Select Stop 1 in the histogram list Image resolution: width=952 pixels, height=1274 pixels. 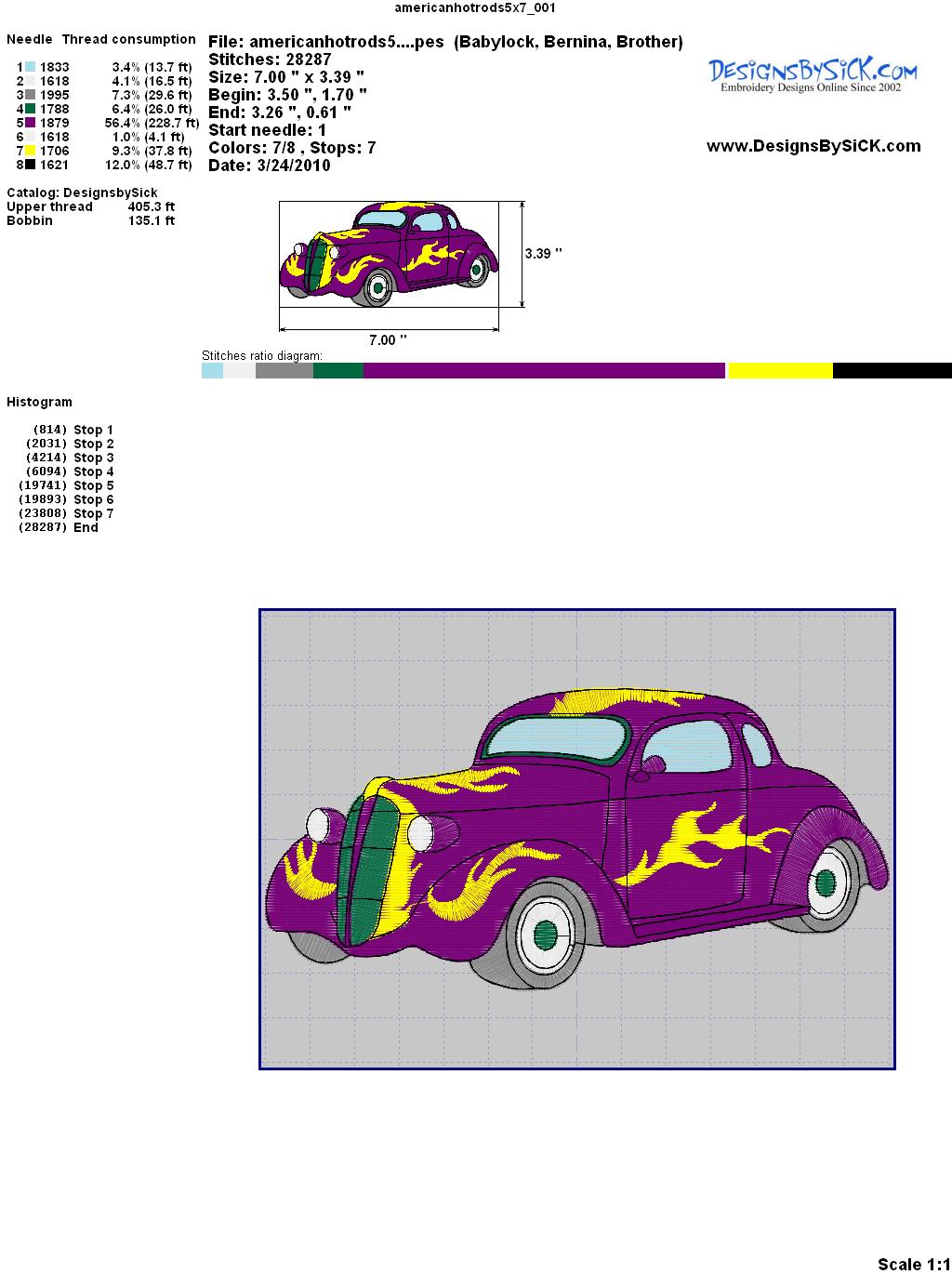[x=93, y=430]
